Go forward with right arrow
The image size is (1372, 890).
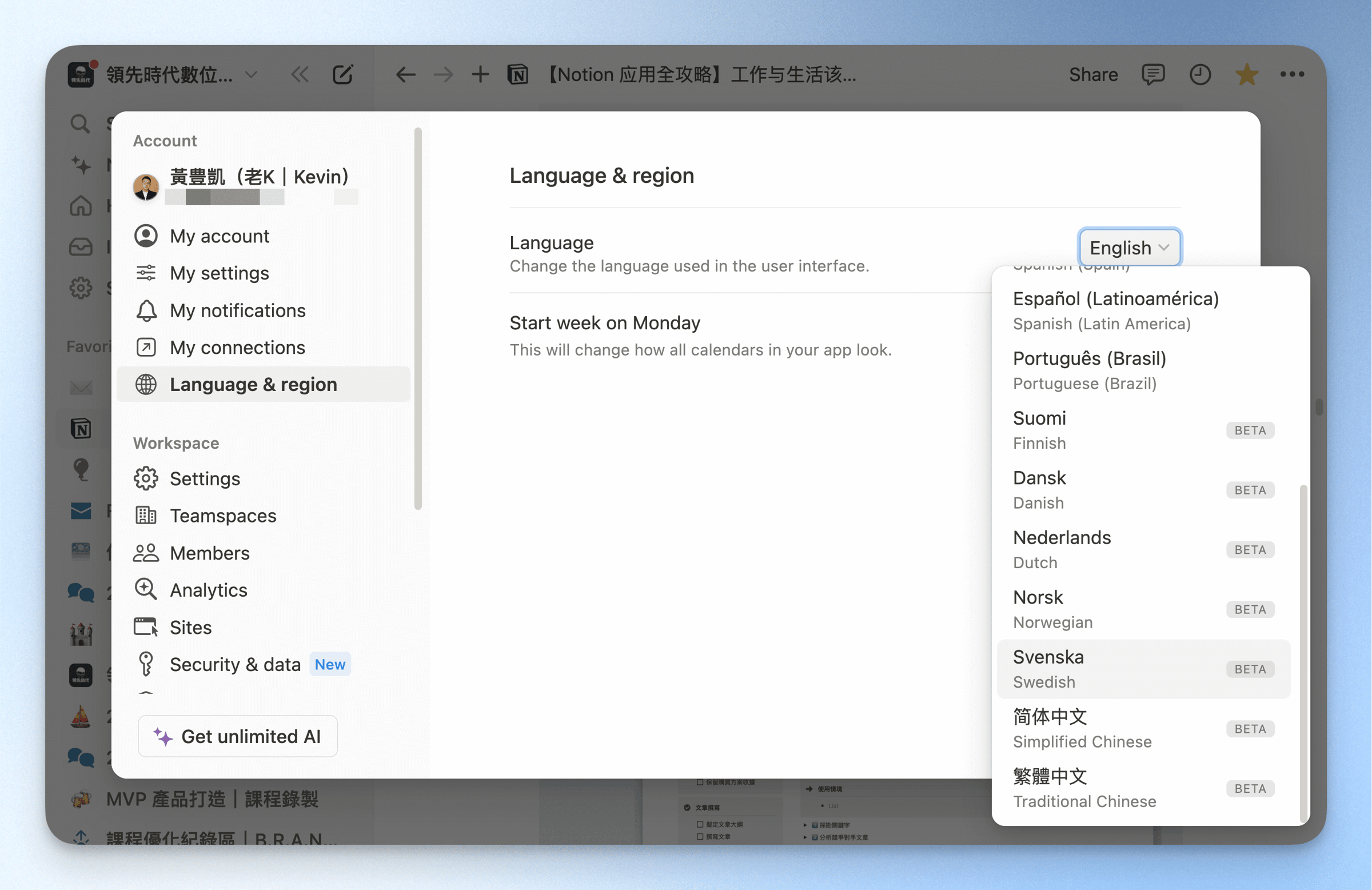click(443, 74)
